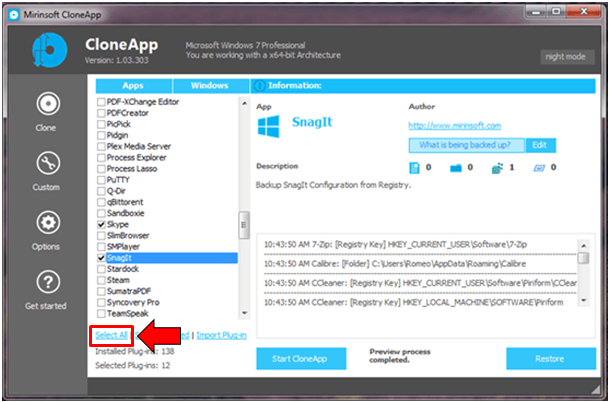Select the Stardock list row
This screenshot has width=609, height=402.
pos(167,269)
